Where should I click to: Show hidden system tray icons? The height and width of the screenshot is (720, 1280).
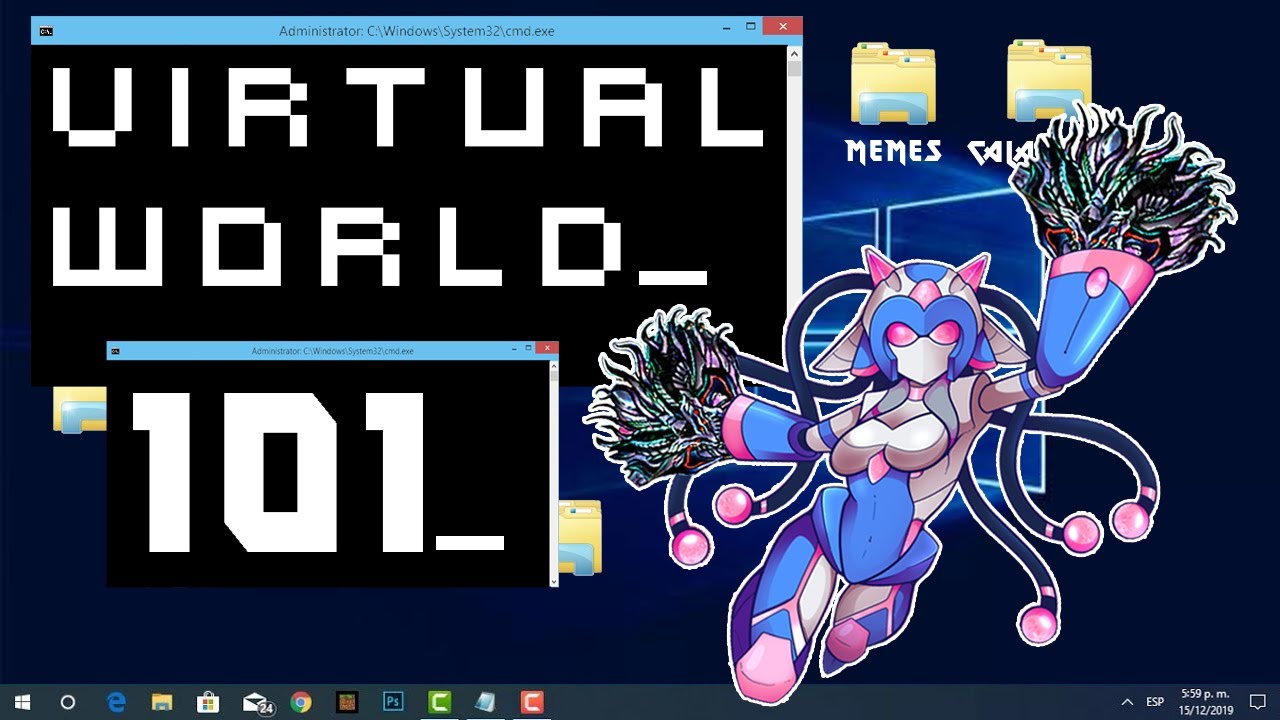point(1128,702)
